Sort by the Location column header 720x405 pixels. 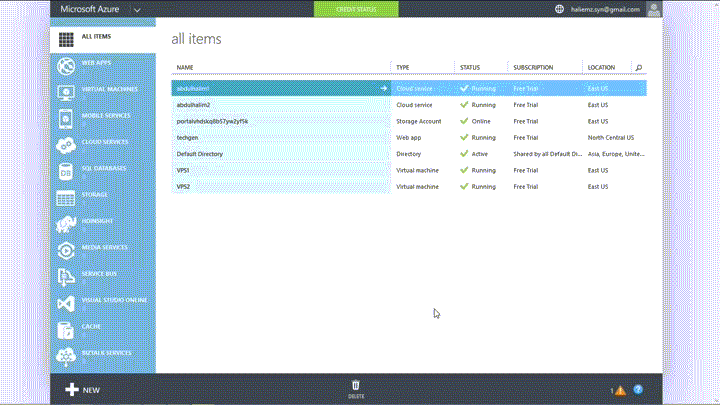tap(601, 68)
